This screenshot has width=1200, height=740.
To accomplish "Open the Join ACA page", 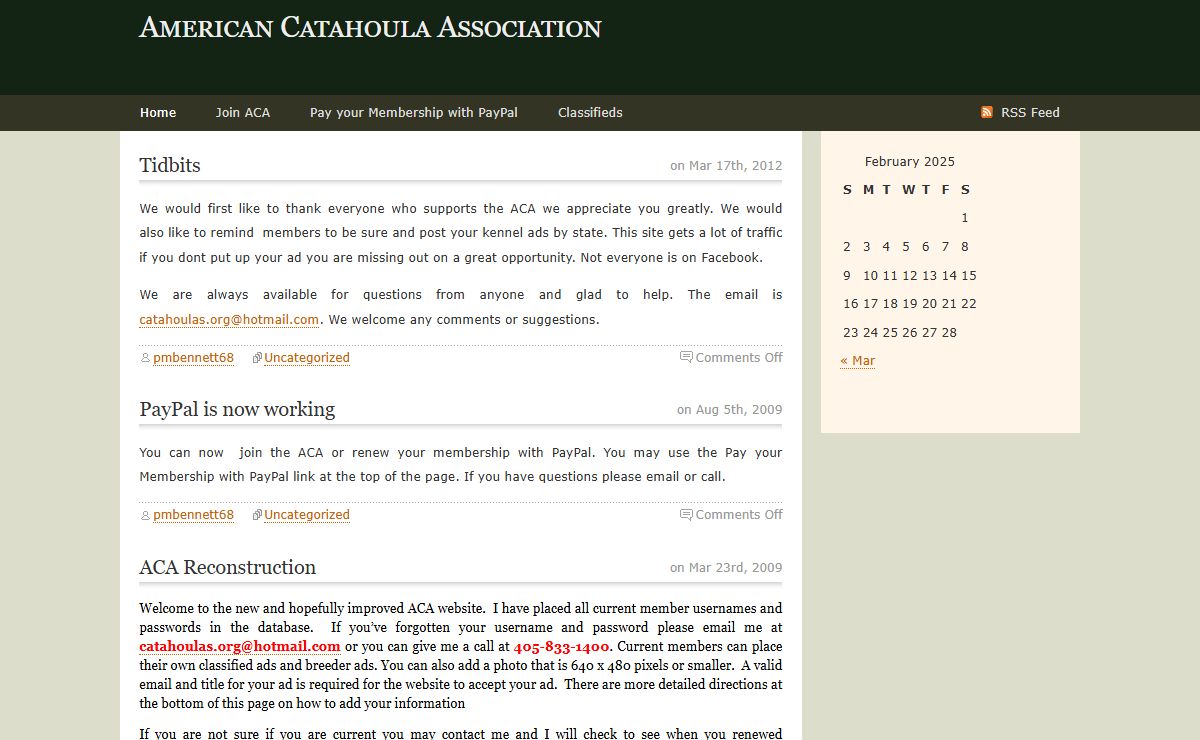I will click(x=243, y=112).
